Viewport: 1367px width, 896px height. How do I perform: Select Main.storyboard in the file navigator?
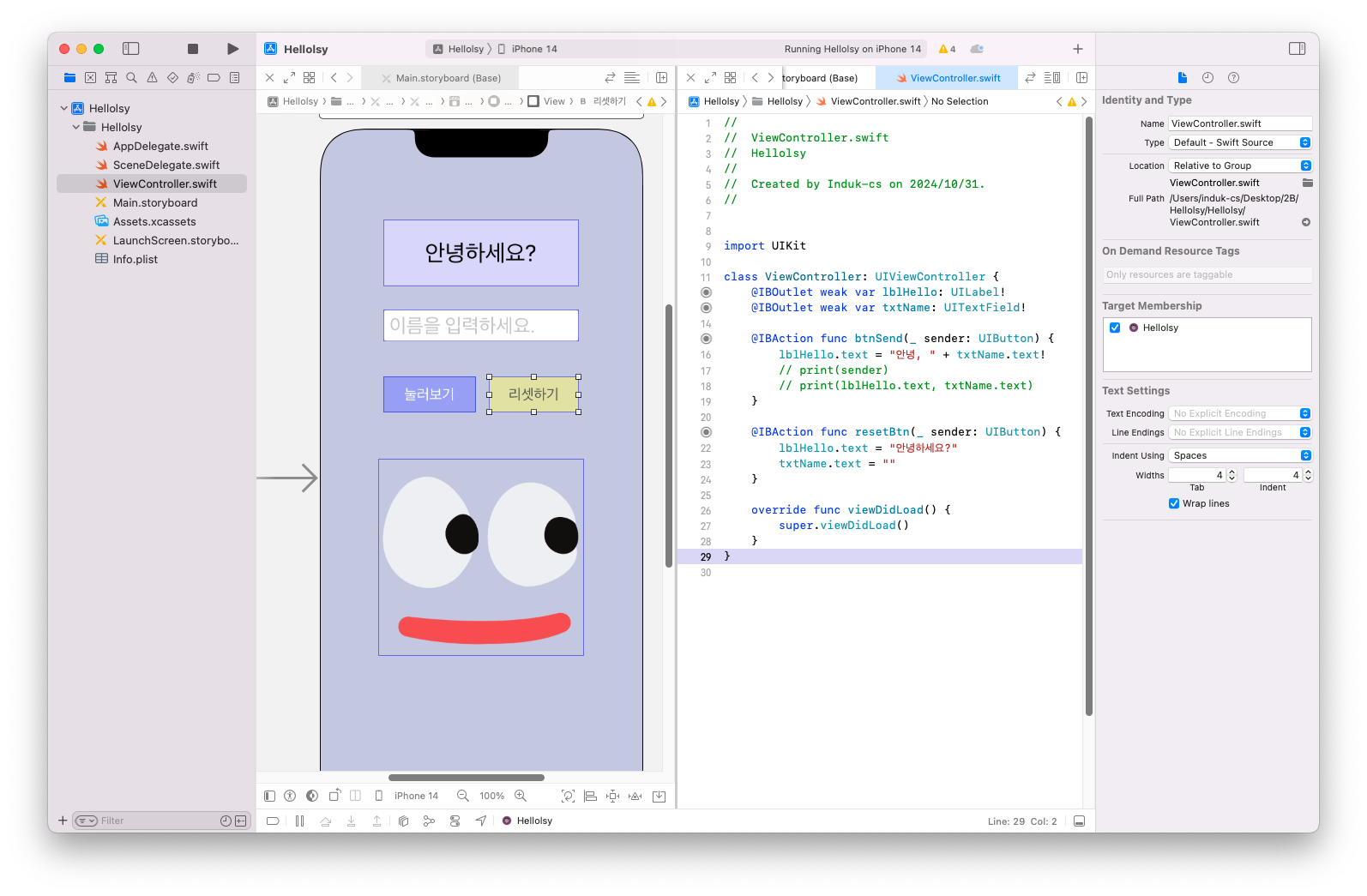tap(152, 202)
